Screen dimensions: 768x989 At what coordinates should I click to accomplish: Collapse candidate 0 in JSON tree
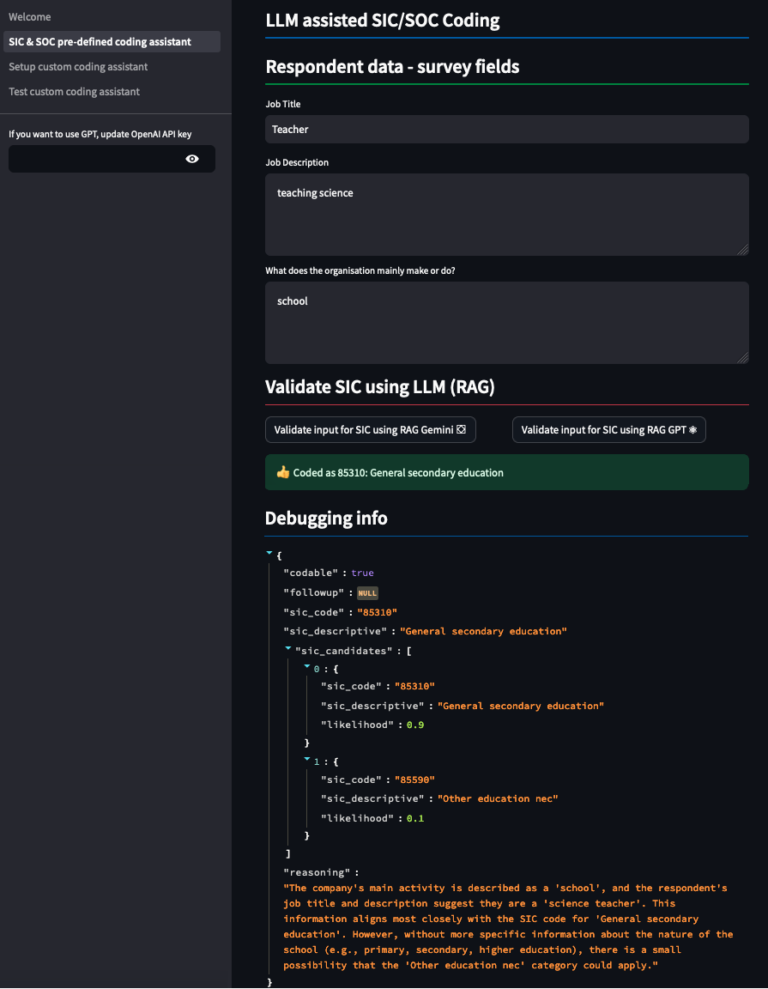(x=307, y=668)
